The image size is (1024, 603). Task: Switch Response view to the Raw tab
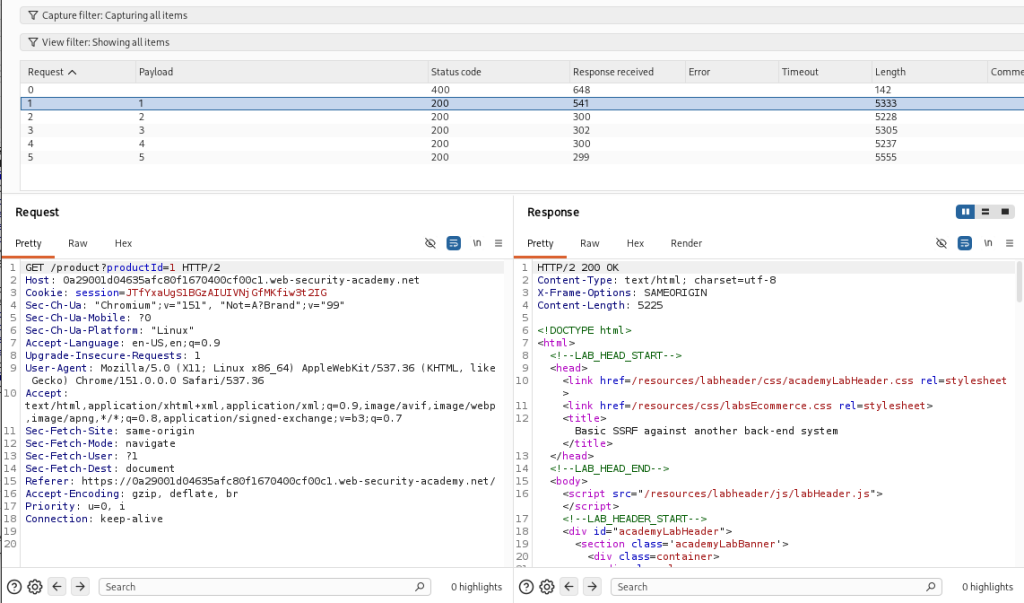pyautogui.click(x=590, y=243)
